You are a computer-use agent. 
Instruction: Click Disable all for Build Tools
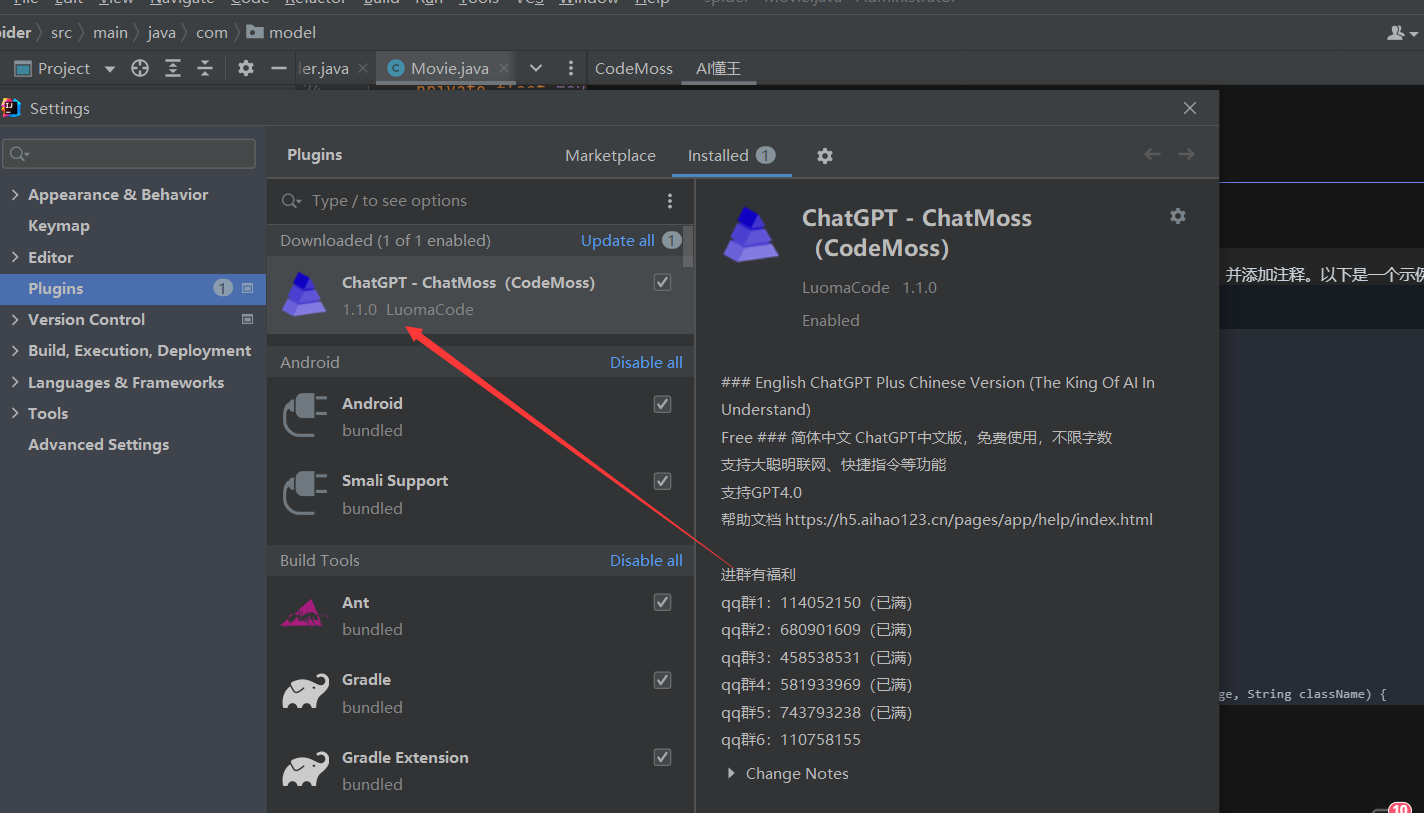(646, 560)
